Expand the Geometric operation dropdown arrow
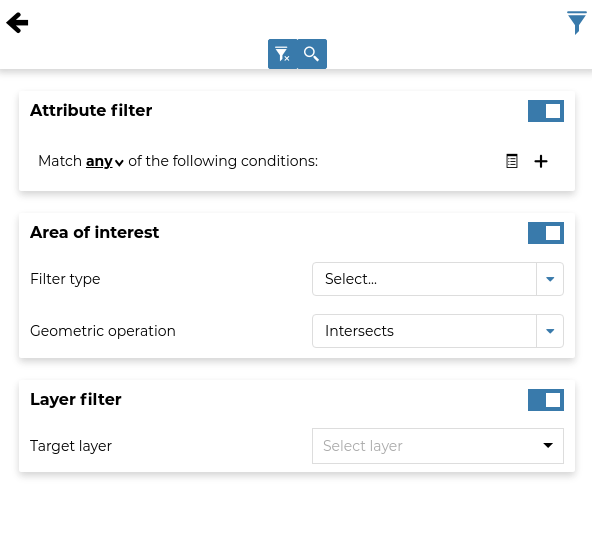Screen dimensions: 592x545 click(550, 331)
